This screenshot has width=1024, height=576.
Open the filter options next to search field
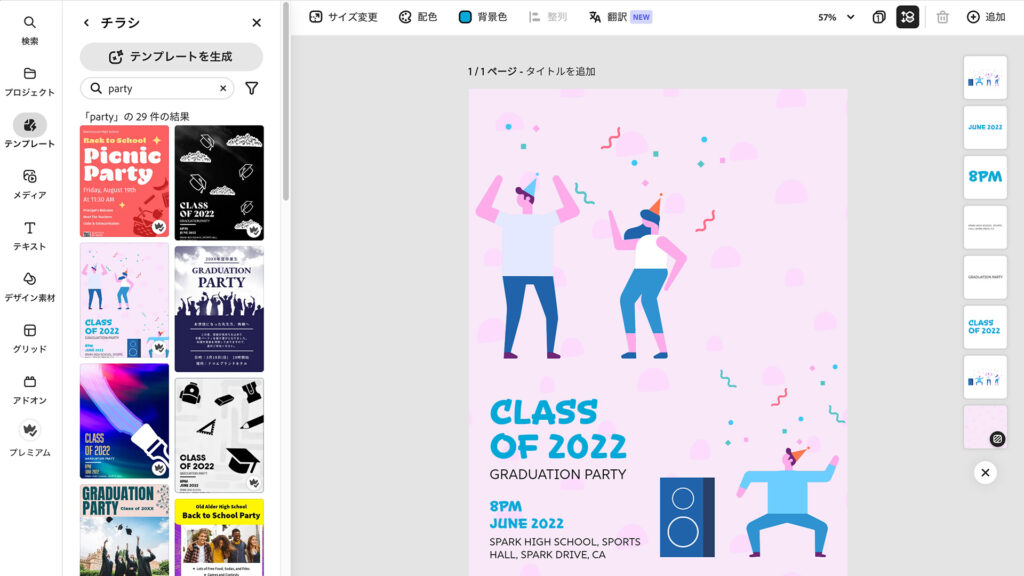[251, 88]
